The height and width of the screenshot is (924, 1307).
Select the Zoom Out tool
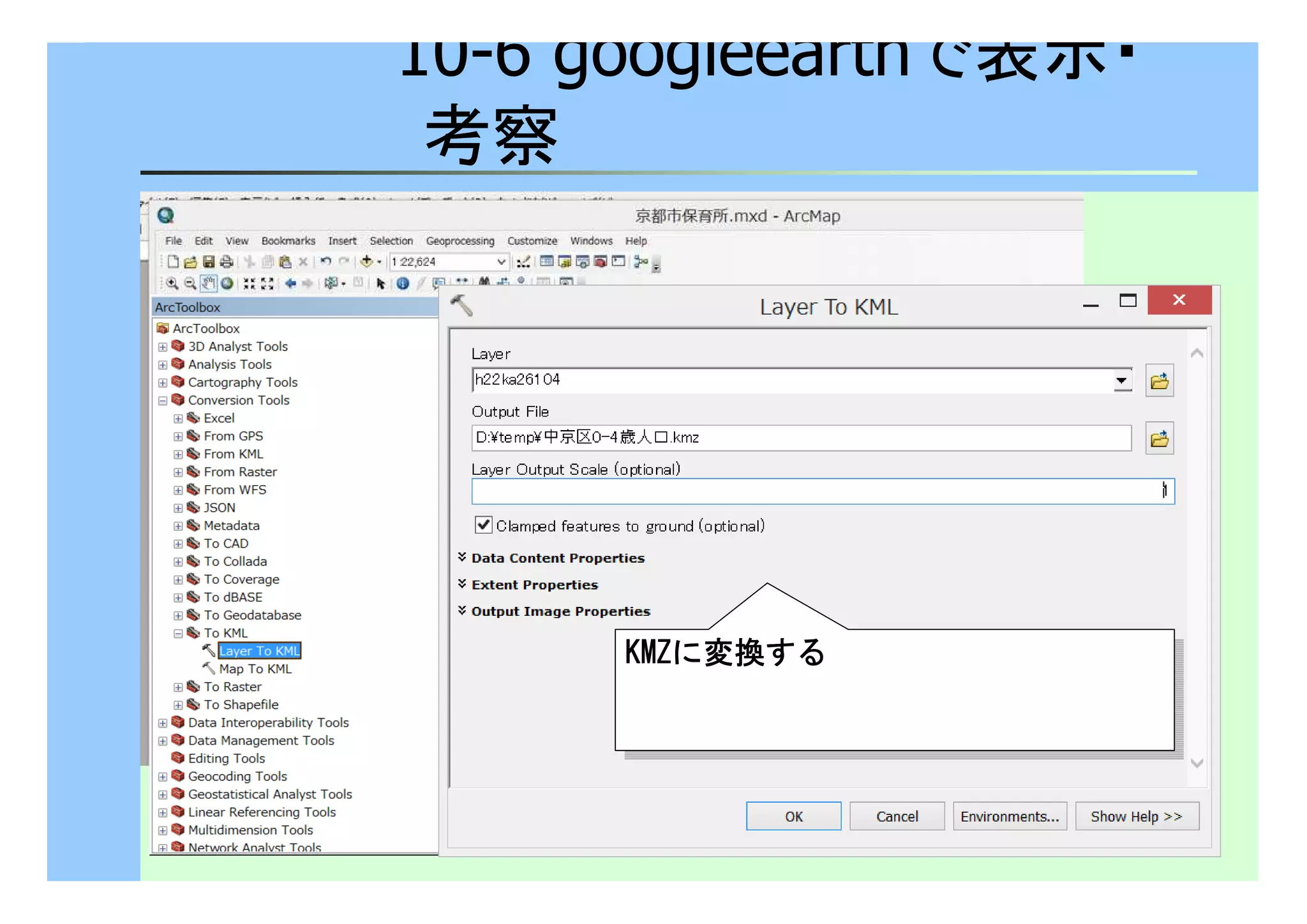click(190, 283)
